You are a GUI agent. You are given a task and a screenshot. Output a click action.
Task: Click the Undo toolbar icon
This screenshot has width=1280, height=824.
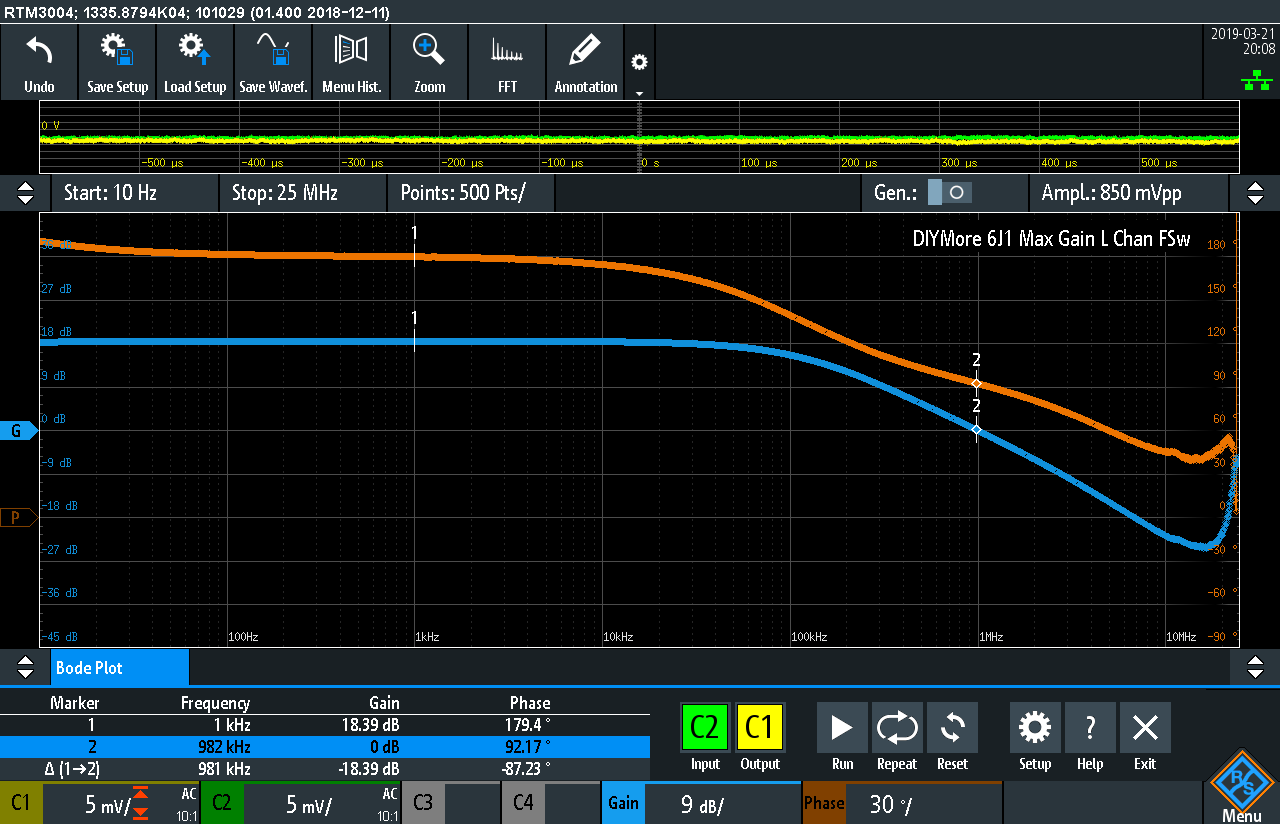click(x=39, y=62)
